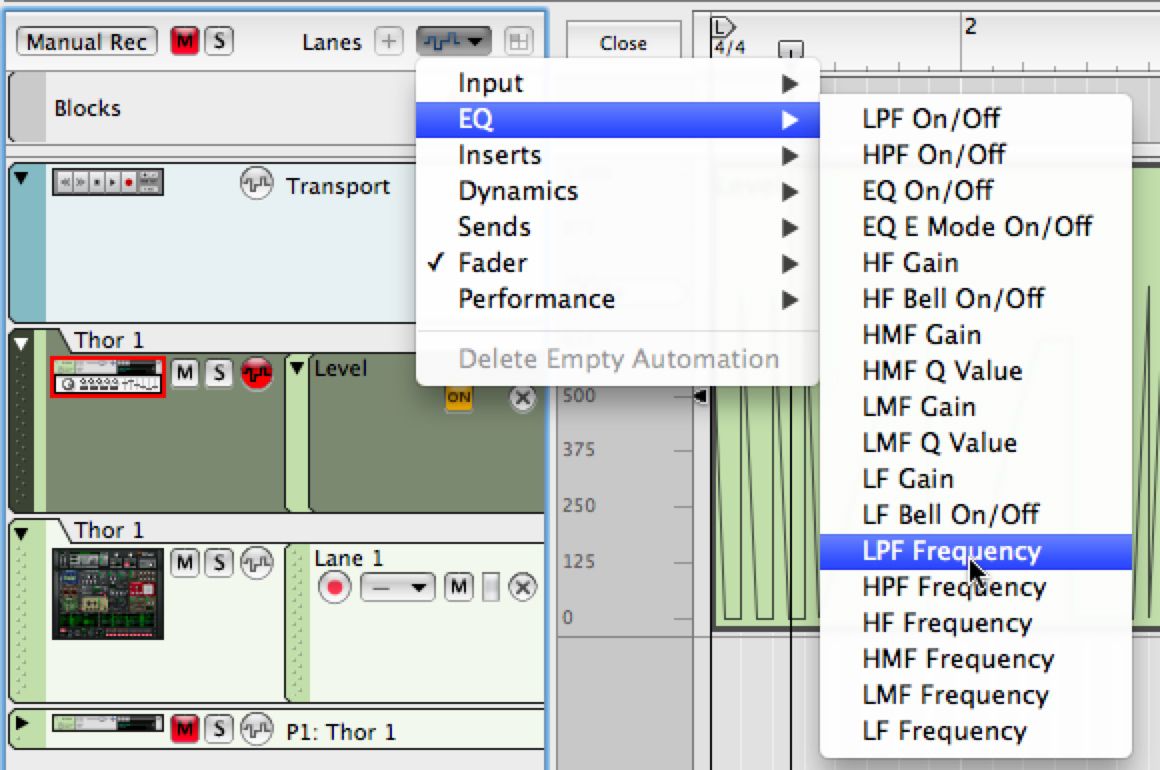The width and height of the screenshot is (1160, 770).
Task: Pick HMF Gain from the submenu
Action: click(x=976, y=335)
